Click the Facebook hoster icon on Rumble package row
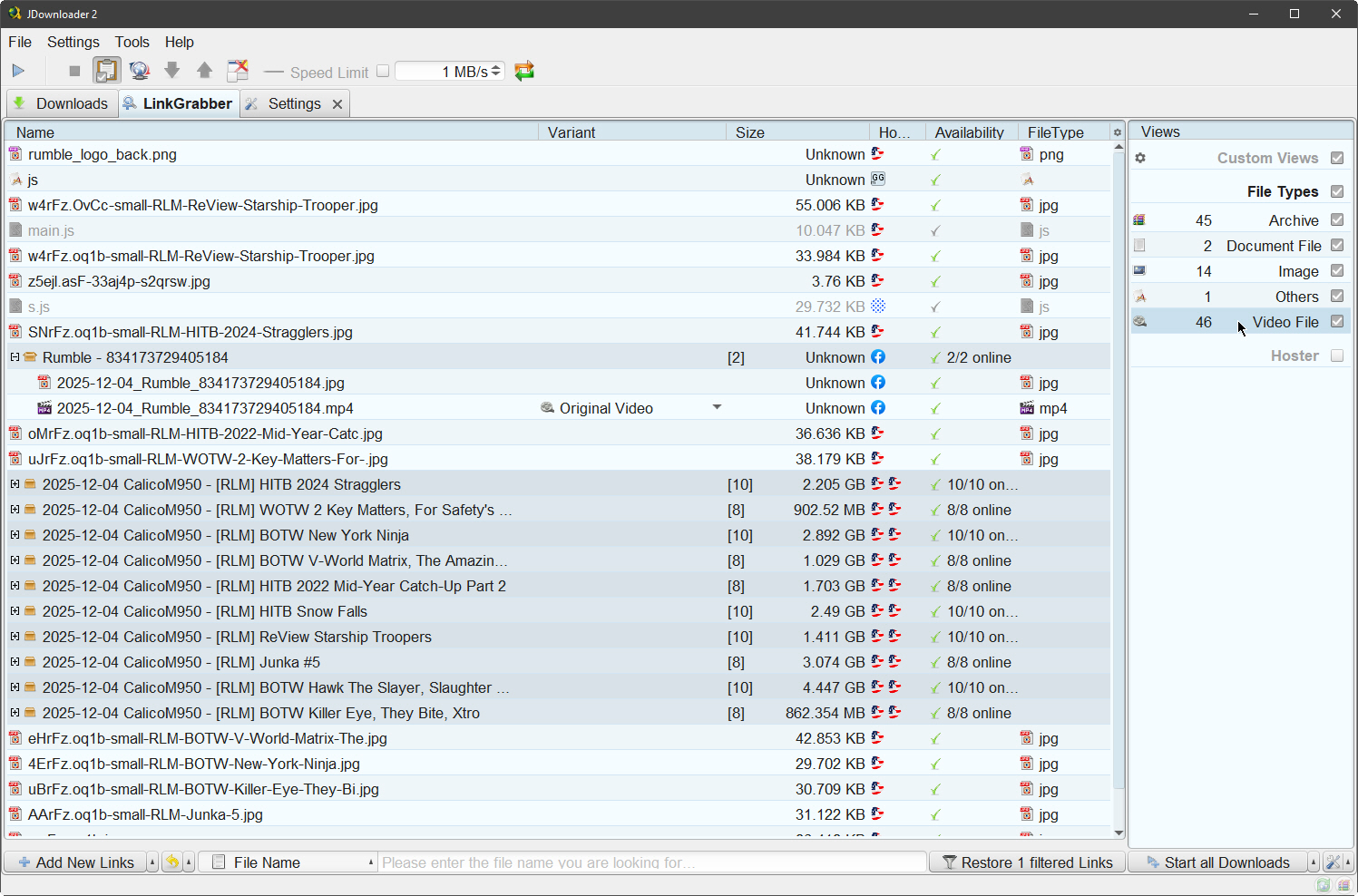 (878, 357)
